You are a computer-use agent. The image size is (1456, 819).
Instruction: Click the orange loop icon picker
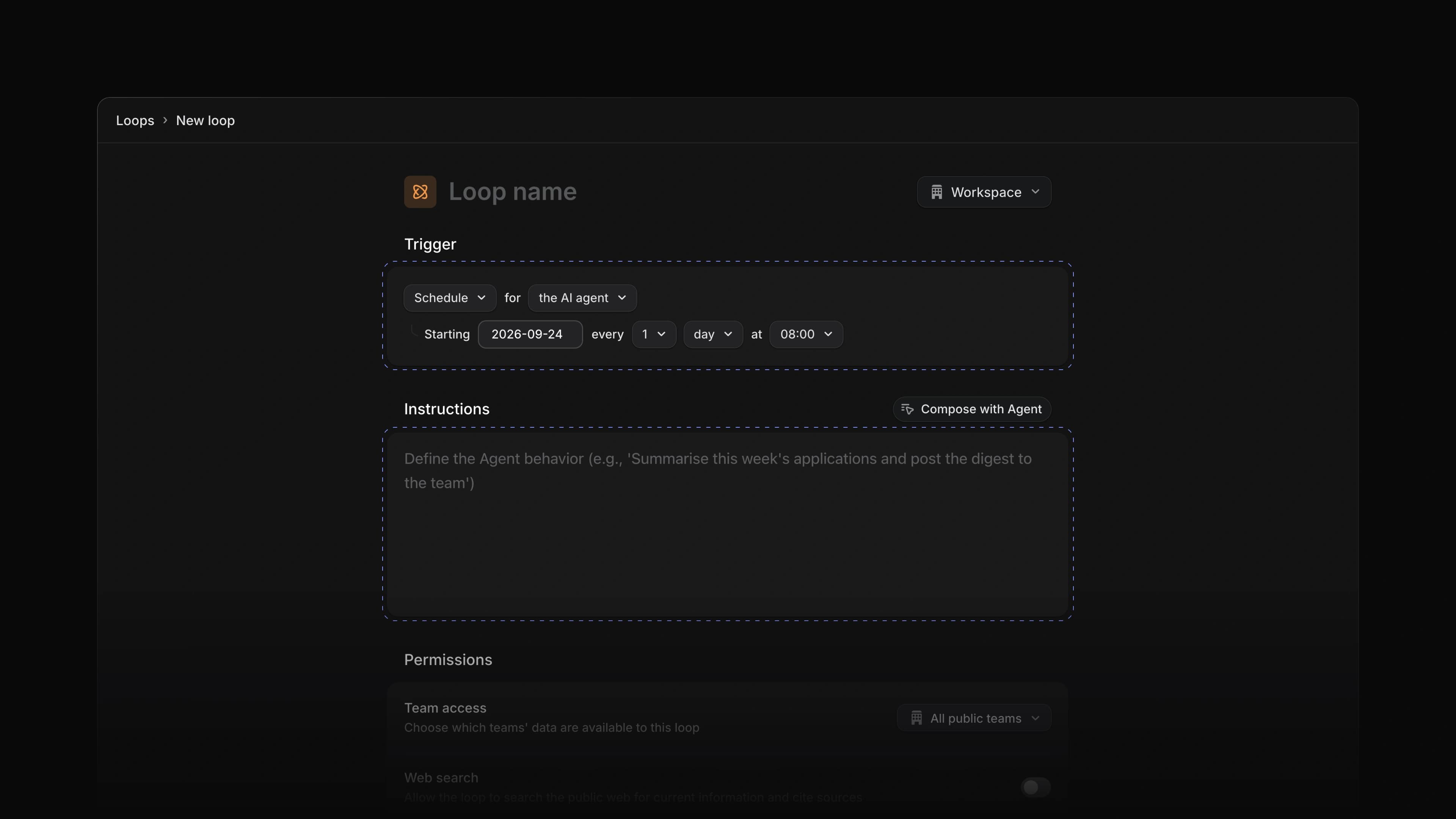(420, 191)
